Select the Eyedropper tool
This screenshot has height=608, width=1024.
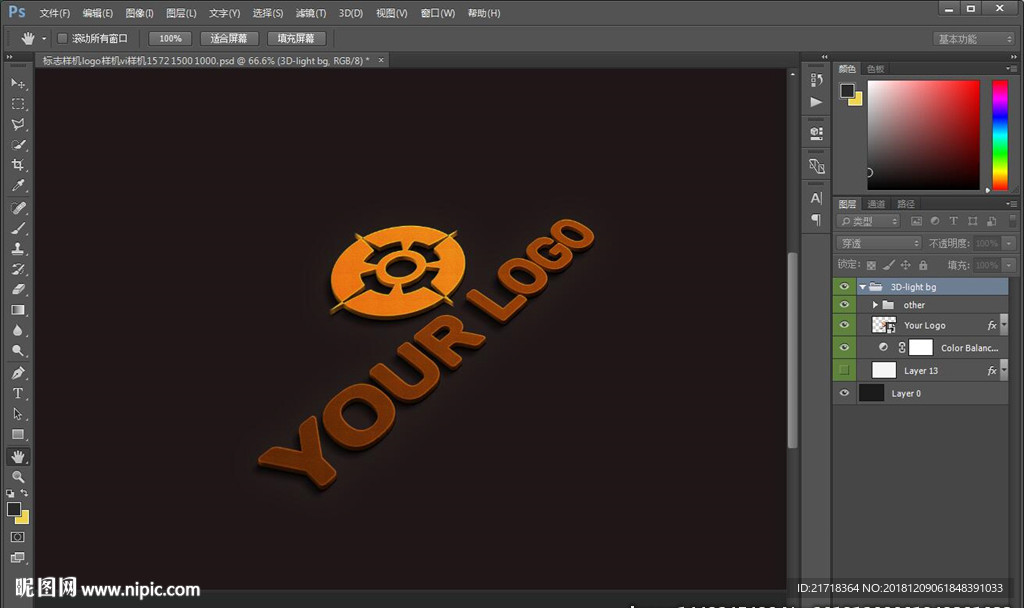(18, 186)
